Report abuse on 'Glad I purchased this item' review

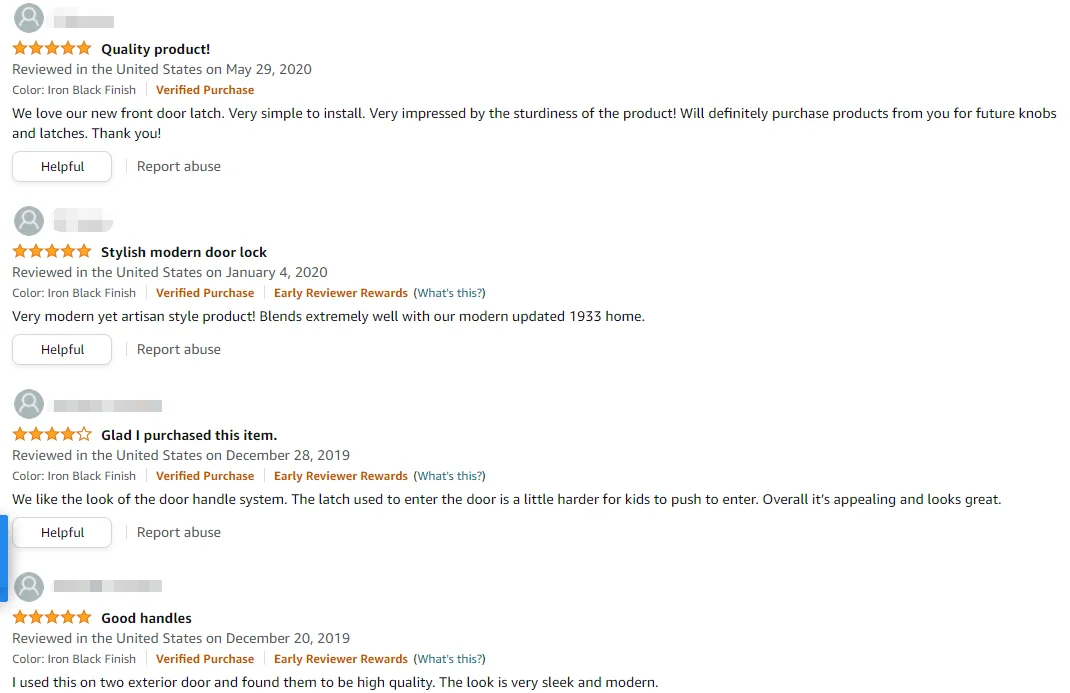pos(179,532)
